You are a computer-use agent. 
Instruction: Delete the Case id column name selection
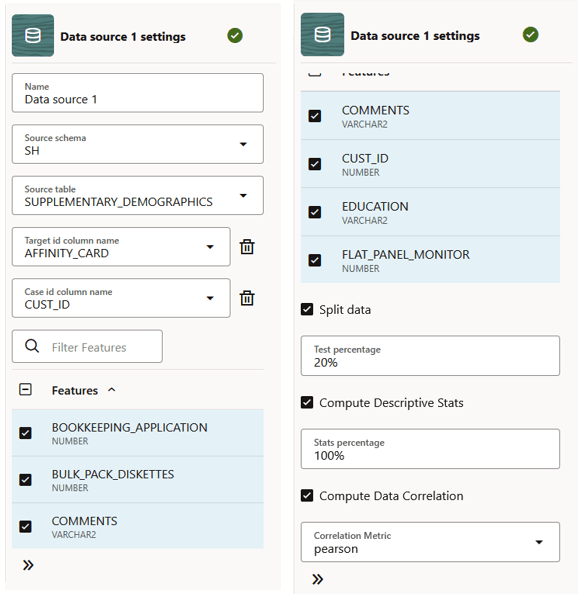tap(247, 298)
